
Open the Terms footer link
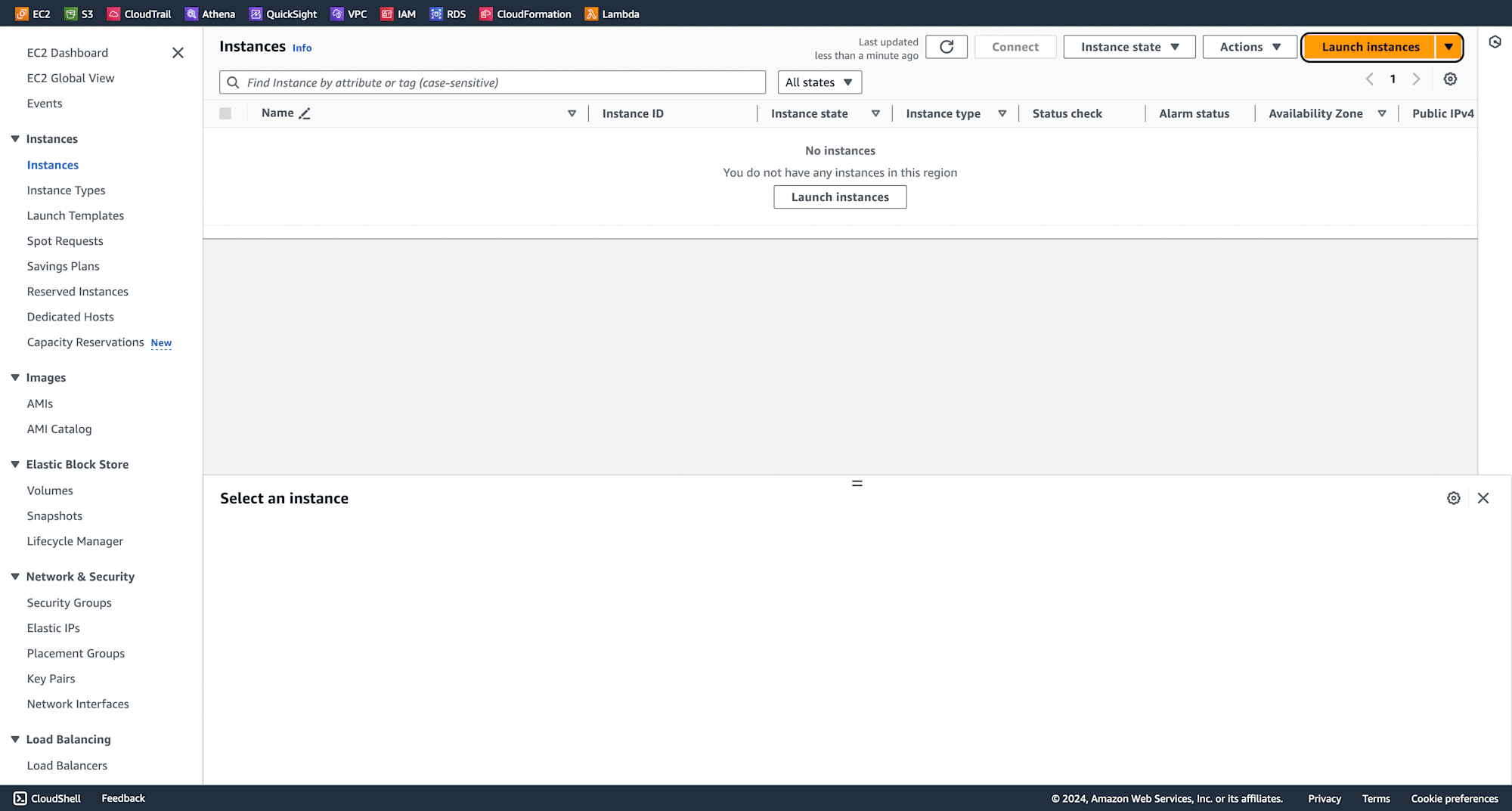[x=1376, y=798]
